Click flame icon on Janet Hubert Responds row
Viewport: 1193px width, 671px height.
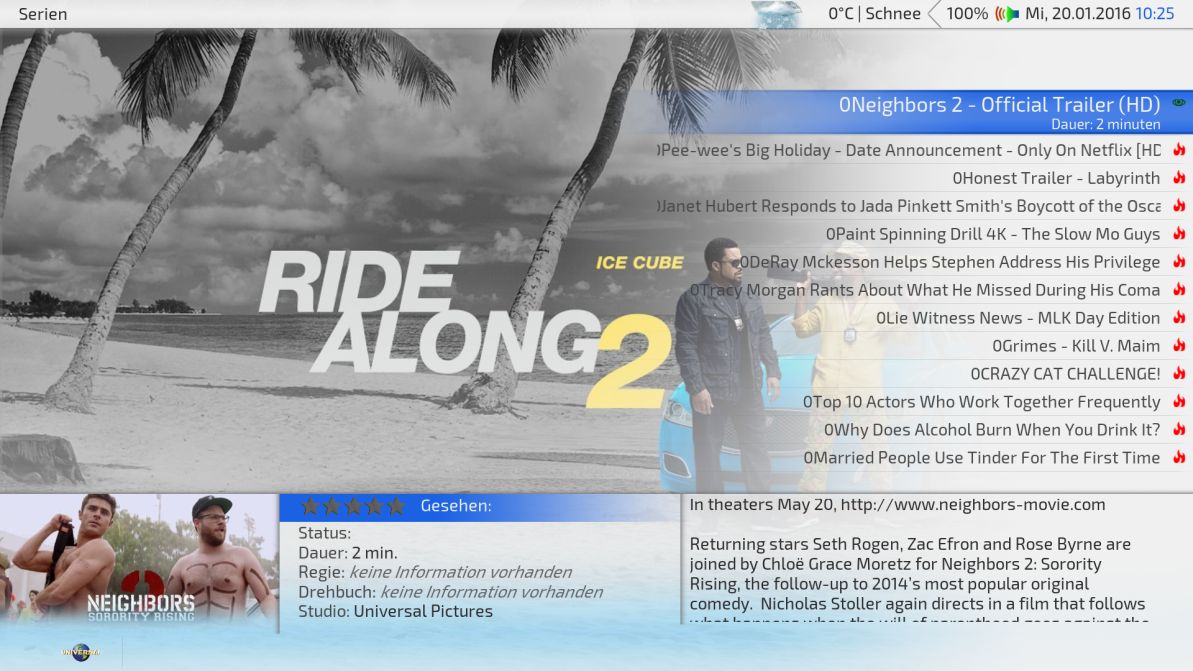(1179, 206)
